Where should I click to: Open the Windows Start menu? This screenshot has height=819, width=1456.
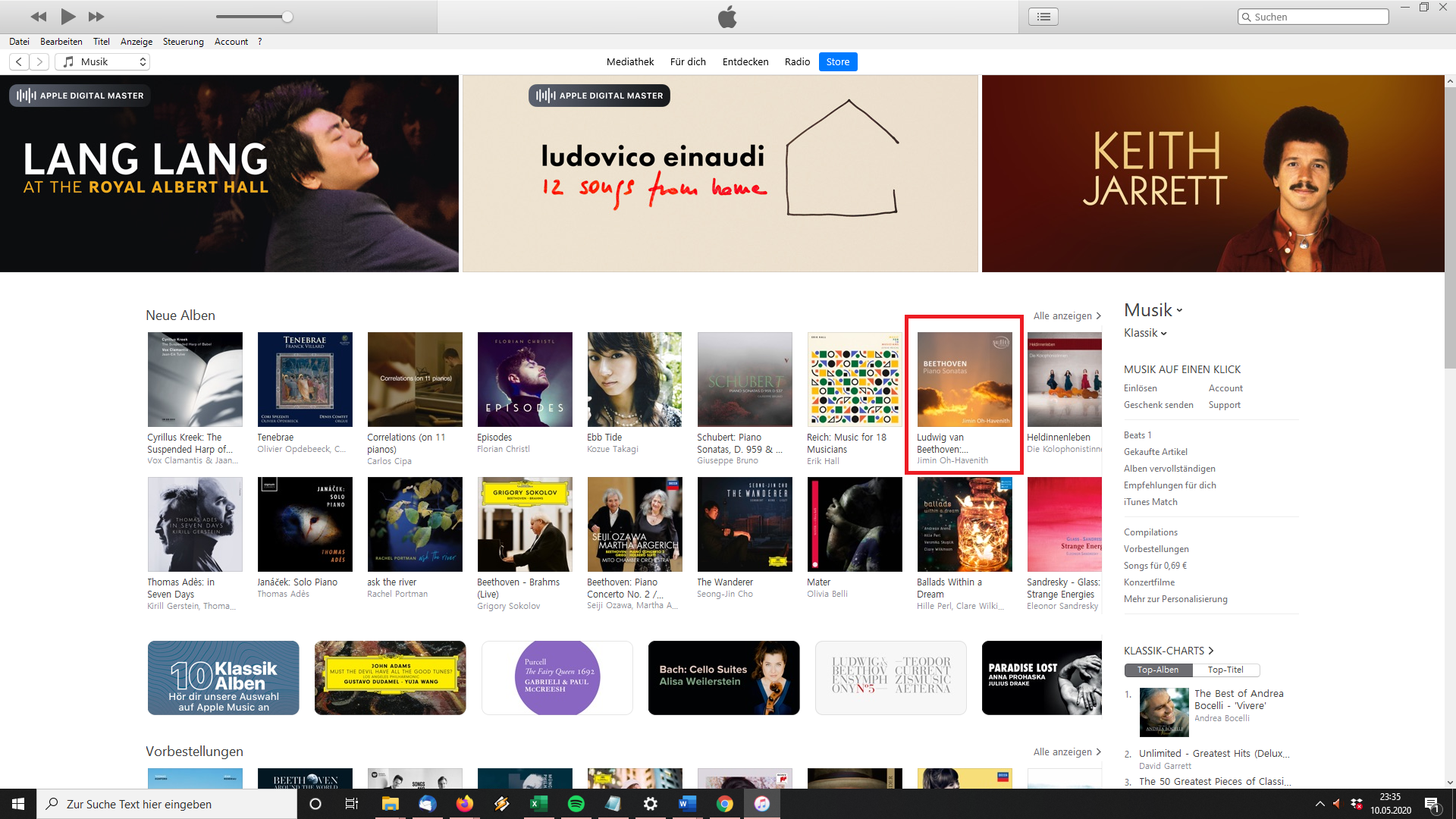click(x=18, y=804)
